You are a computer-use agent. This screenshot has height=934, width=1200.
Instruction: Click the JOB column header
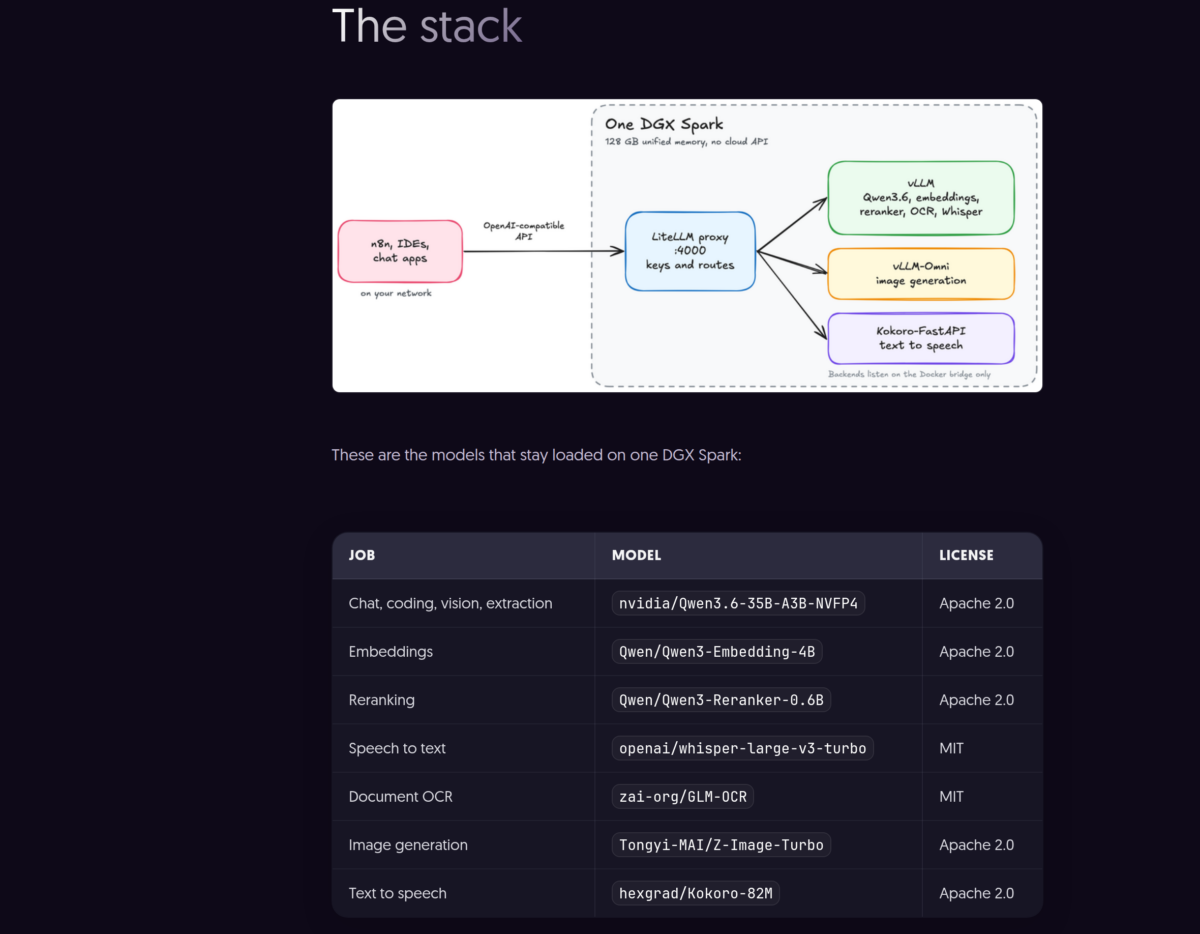tap(362, 555)
